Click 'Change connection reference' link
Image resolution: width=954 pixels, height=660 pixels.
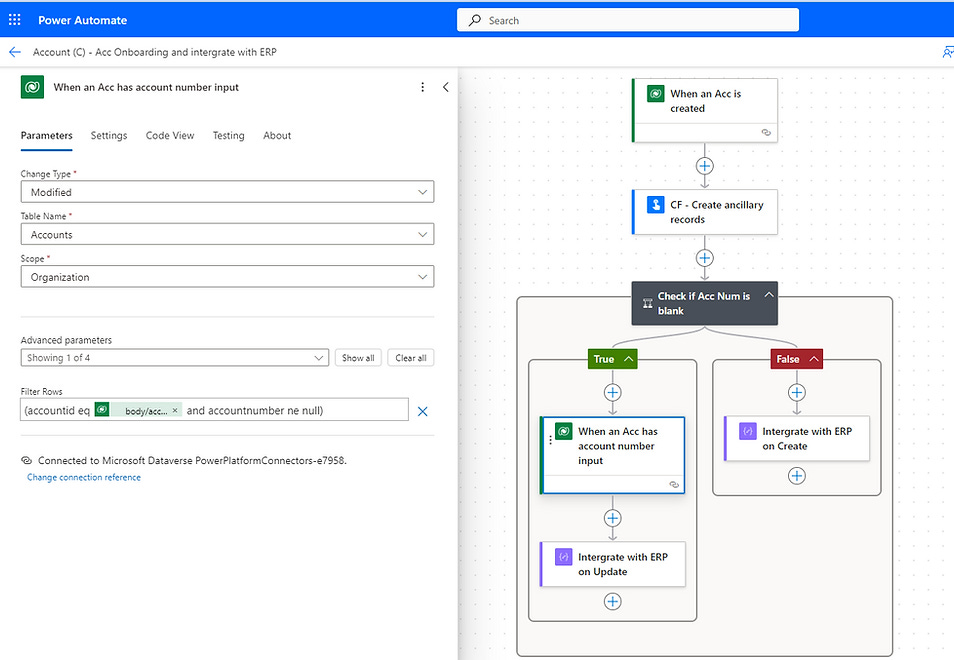click(84, 478)
